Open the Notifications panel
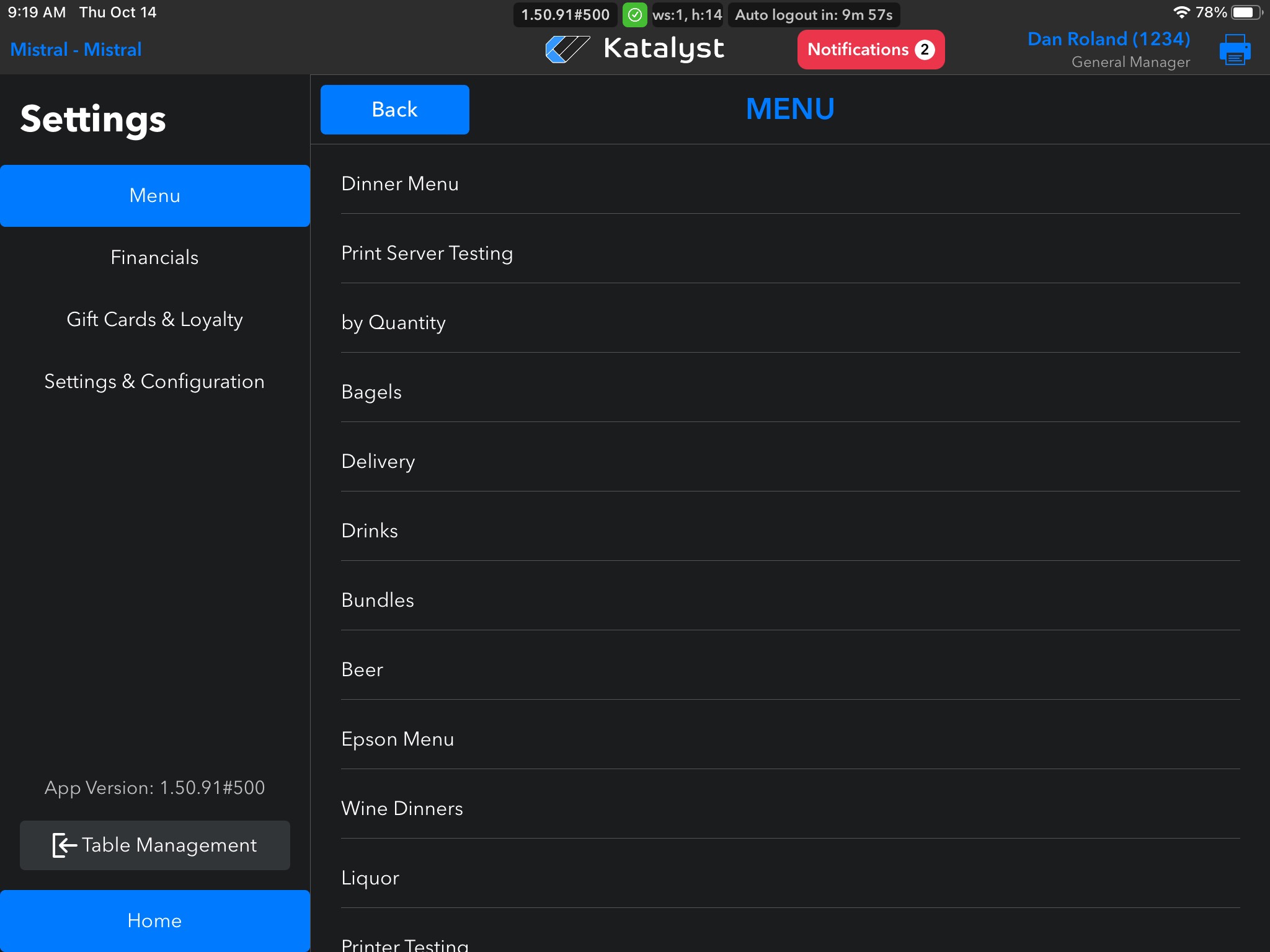 (859, 50)
